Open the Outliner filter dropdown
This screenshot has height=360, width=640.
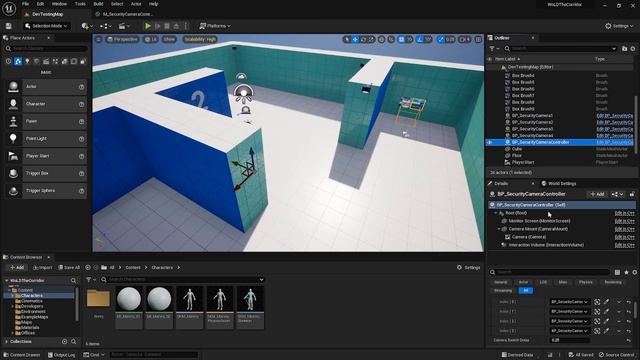(x=493, y=49)
